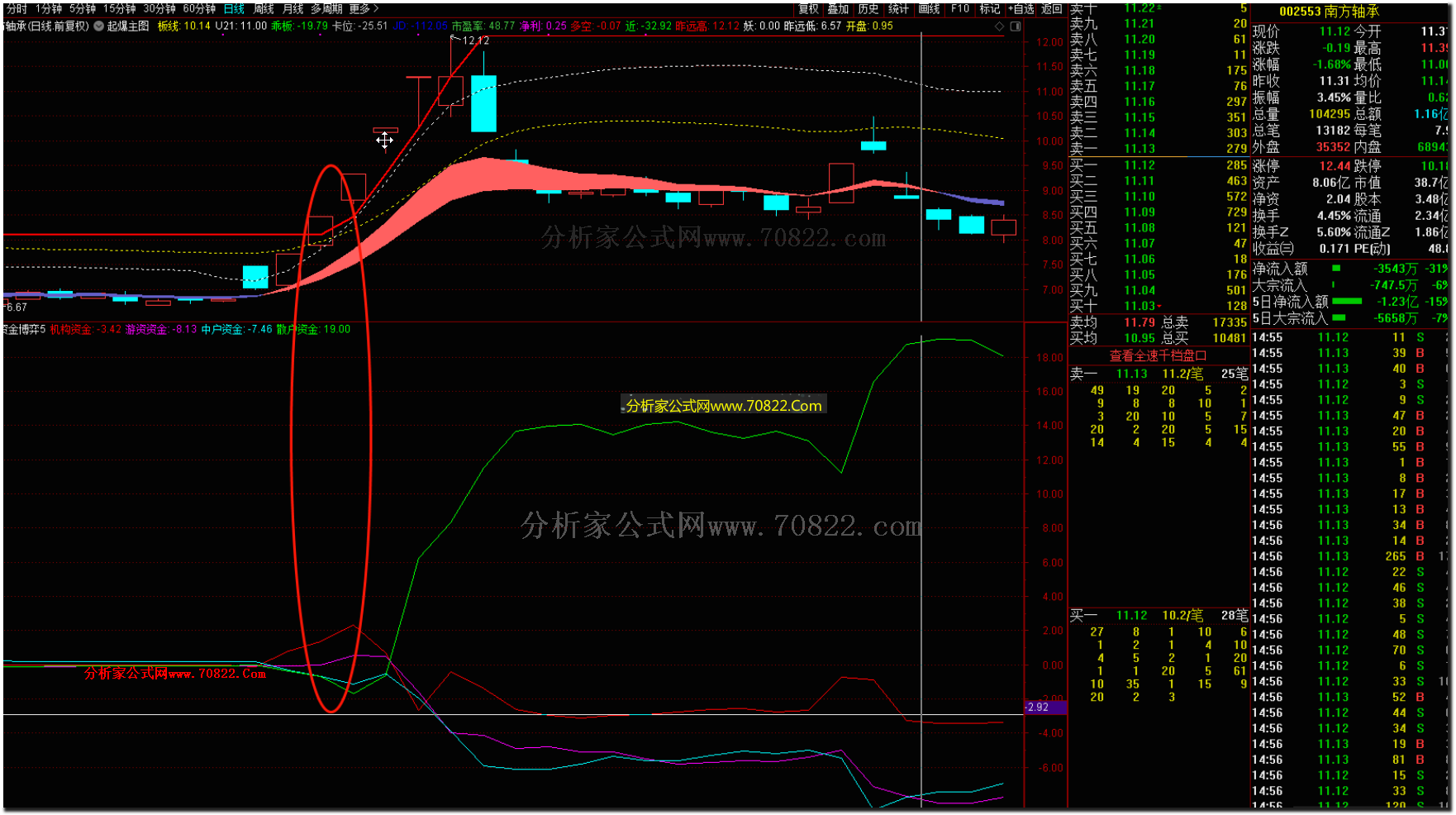Click the 卖一 queue header 11.13 25笔
Viewport: 1456px width, 815px height.
click(x=1159, y=374)
